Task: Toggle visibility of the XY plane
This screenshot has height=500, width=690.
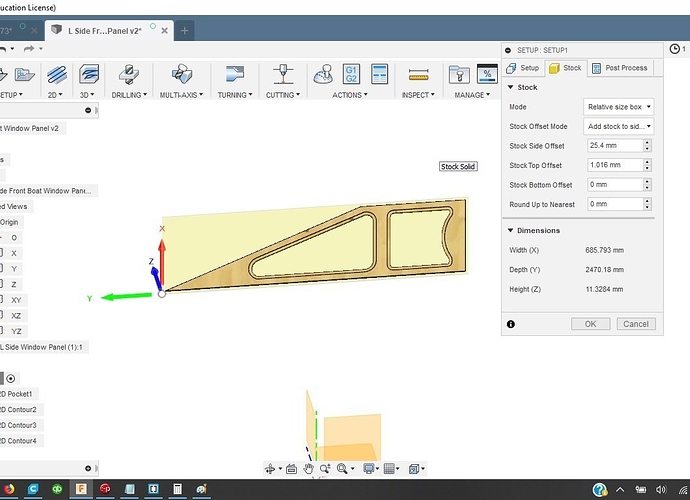Action: tap(1, 300)
